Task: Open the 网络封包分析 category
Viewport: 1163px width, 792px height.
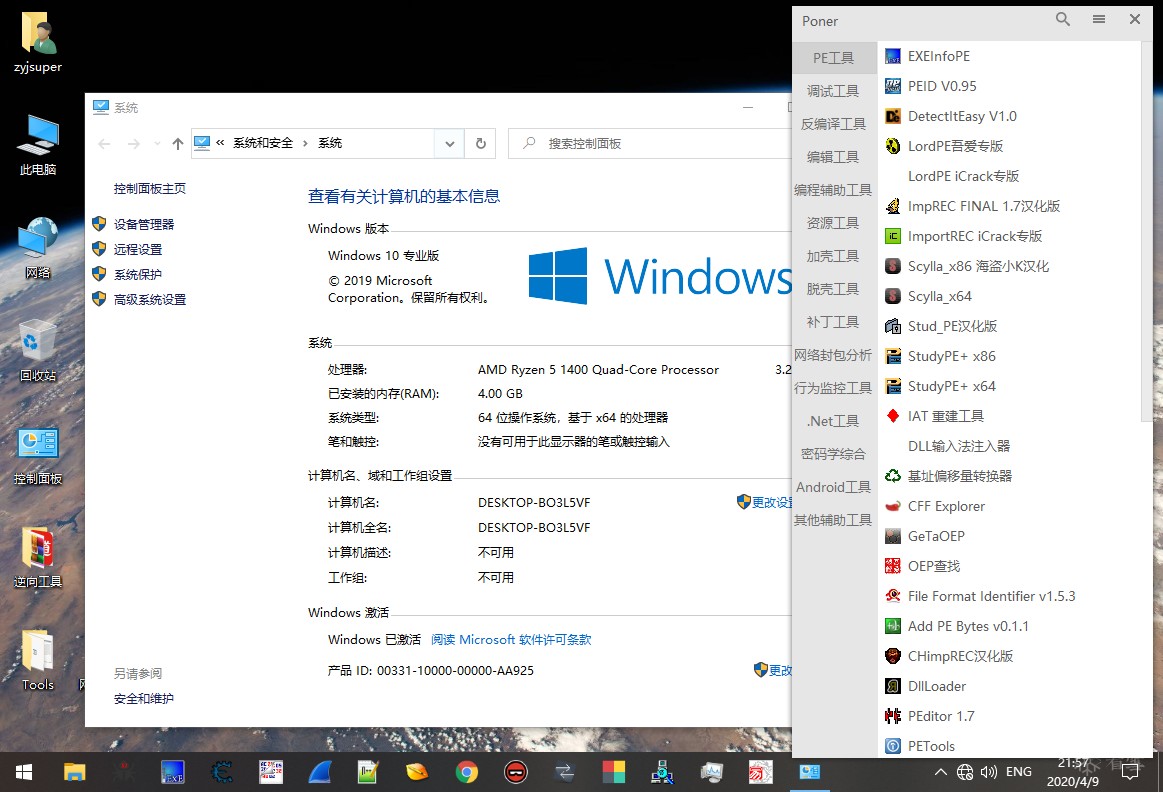Action: (834, 355)
